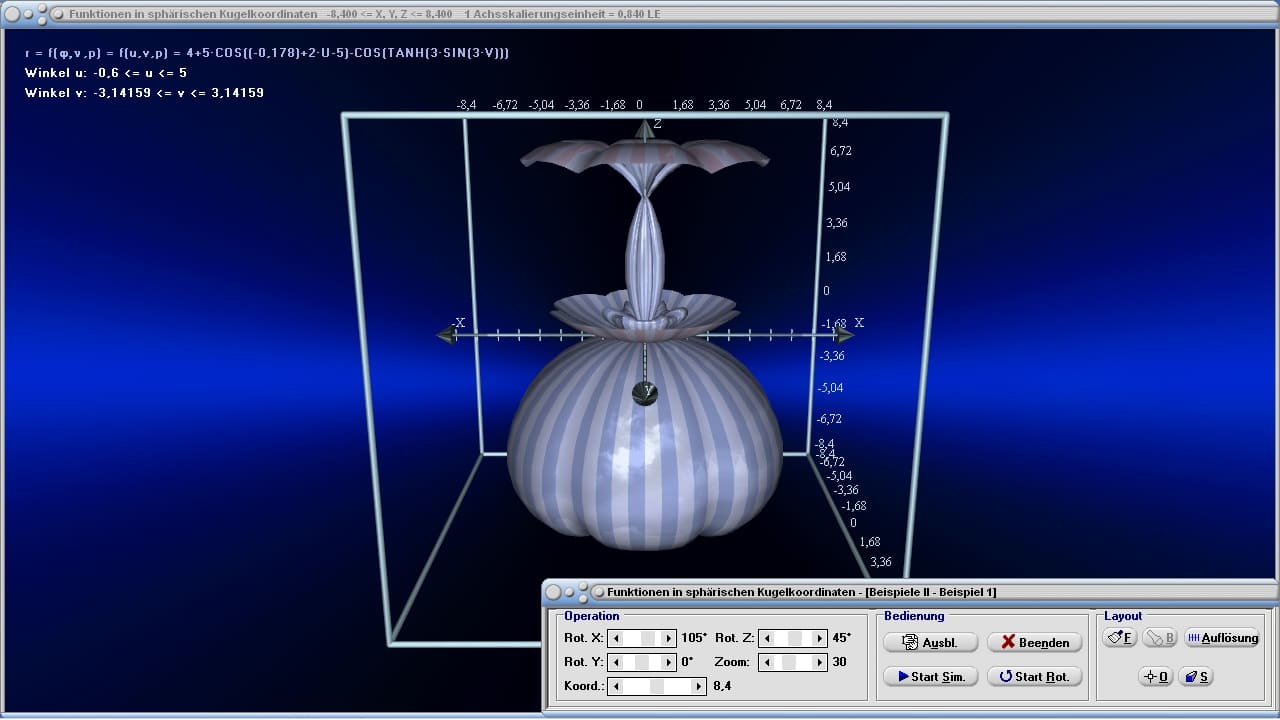1280x720 pixels.
Task: Click the main window title bar text
Action: point(364,14)
